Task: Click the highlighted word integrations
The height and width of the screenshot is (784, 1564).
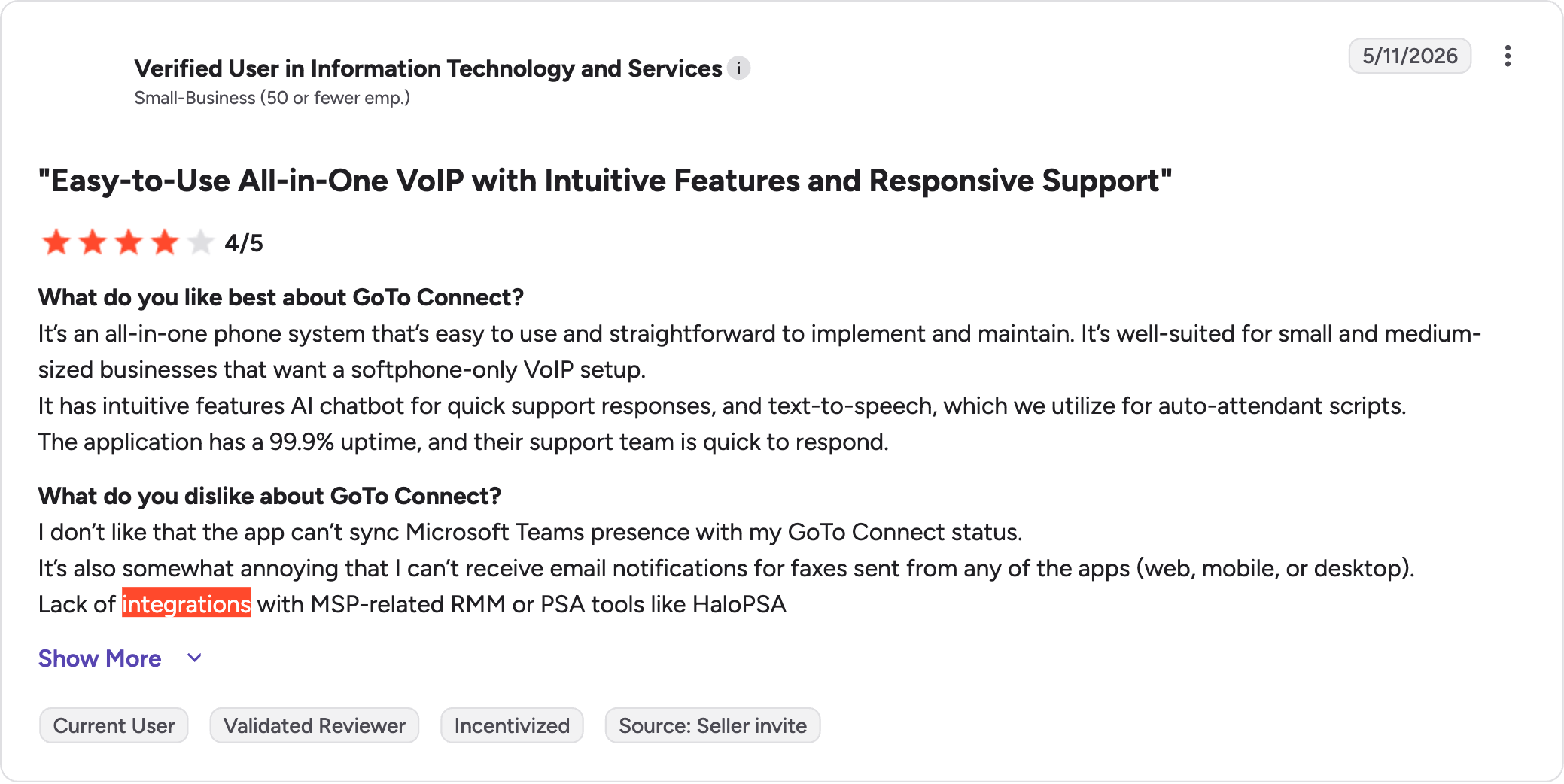Action: click(x=187, y=603)
